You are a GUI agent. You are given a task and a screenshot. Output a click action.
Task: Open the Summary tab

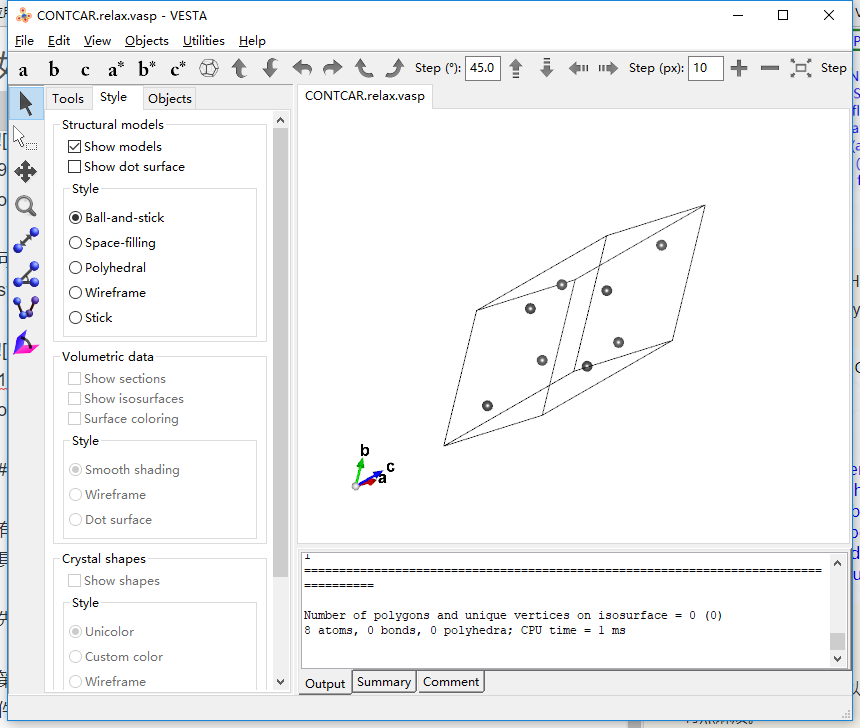[x=384, y=682]
